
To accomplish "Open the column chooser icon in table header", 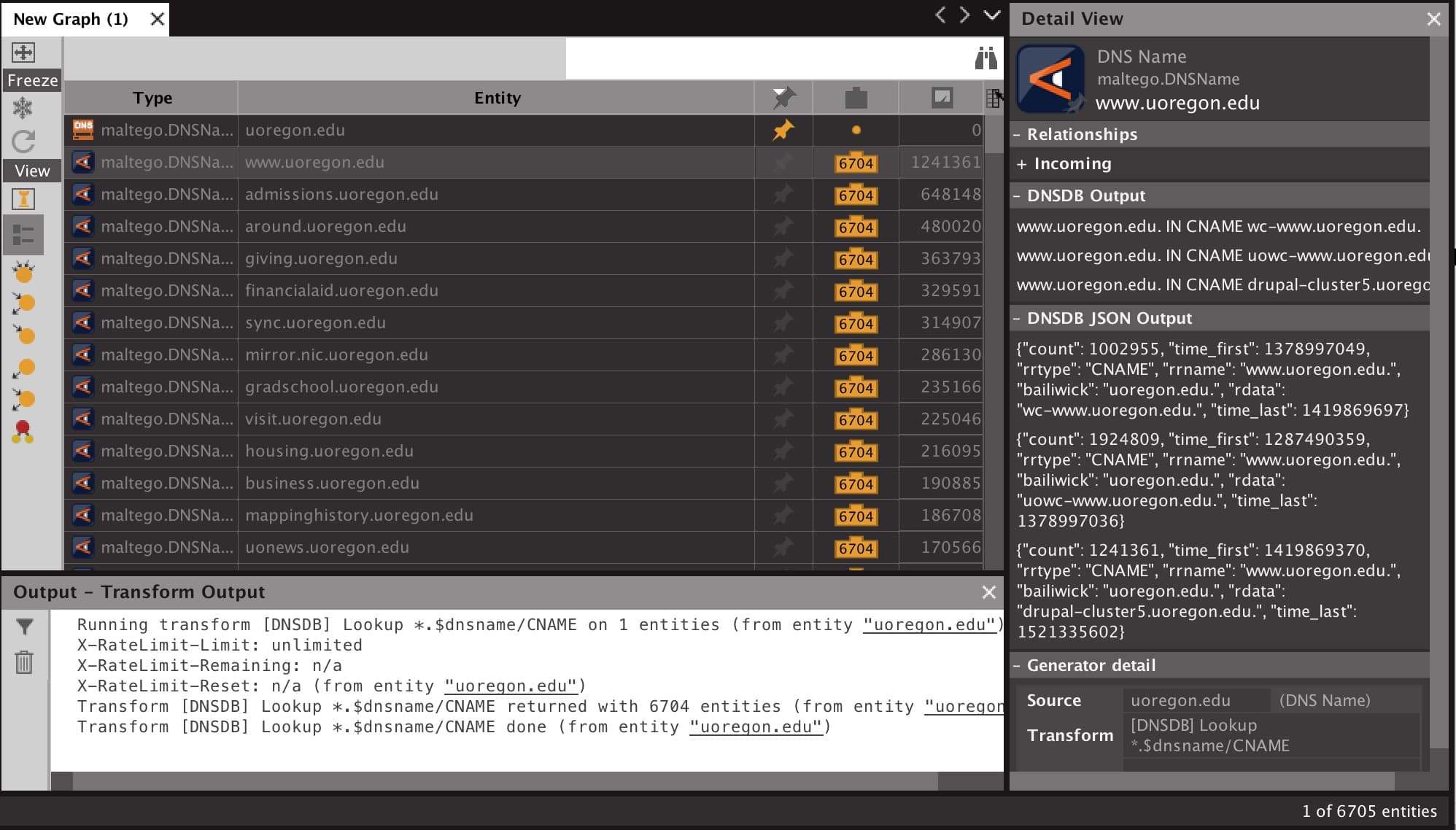I will point(993,98).
